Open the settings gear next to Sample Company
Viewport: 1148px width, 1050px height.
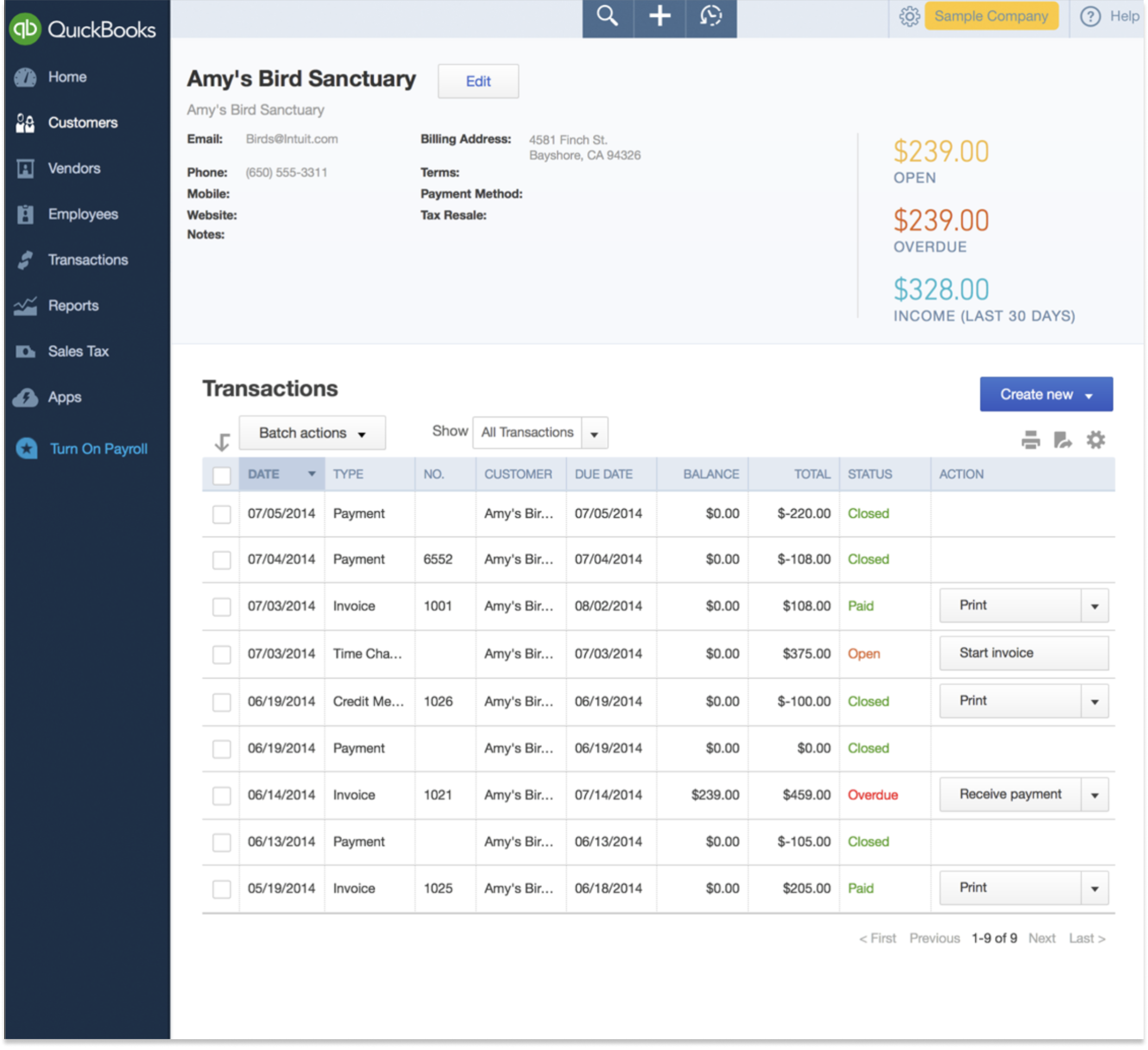click(x=909, y=17)
